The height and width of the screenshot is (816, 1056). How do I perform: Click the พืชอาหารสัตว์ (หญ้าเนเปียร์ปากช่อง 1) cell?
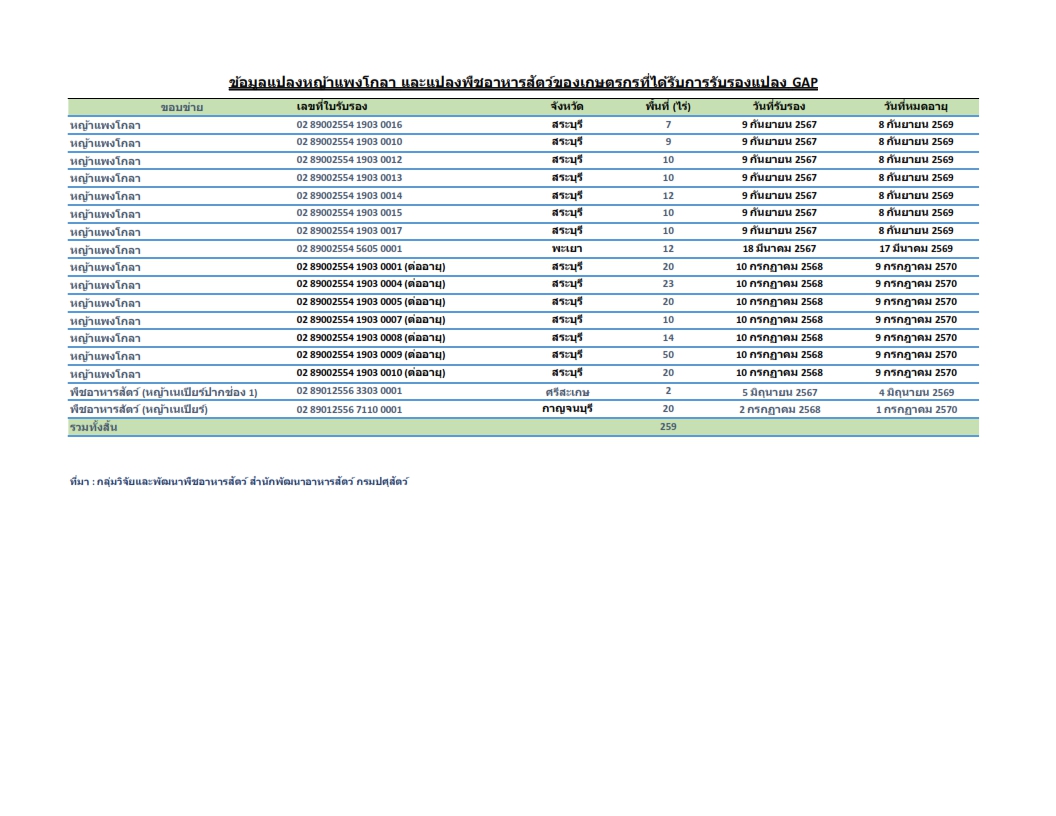[163, 393]
